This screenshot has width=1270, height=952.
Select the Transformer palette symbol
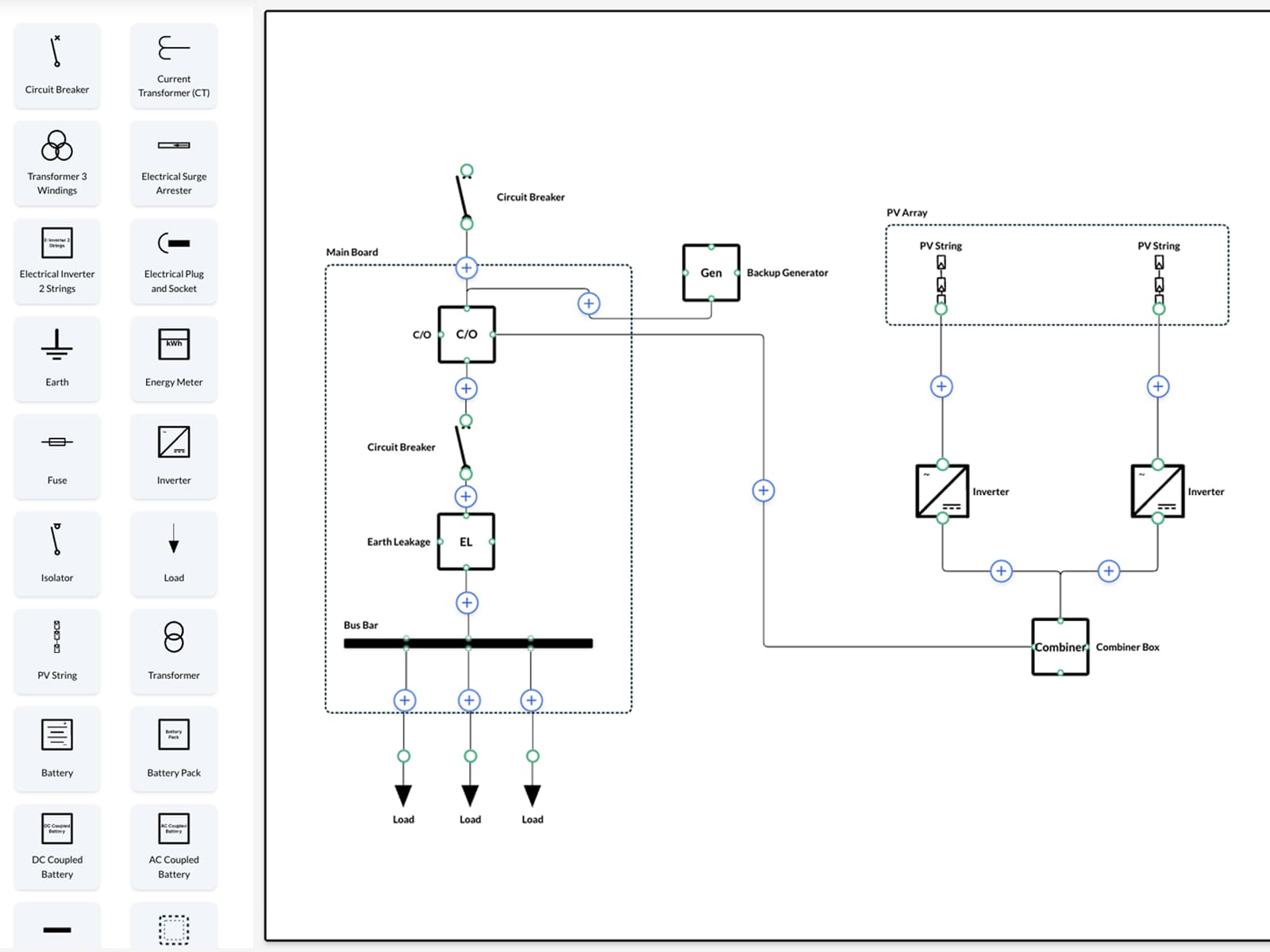point(174,651)
